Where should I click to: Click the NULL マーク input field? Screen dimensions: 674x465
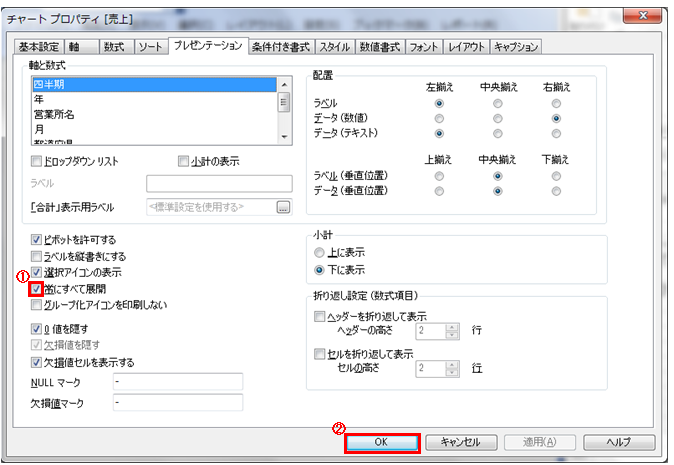tap(177, 381)
